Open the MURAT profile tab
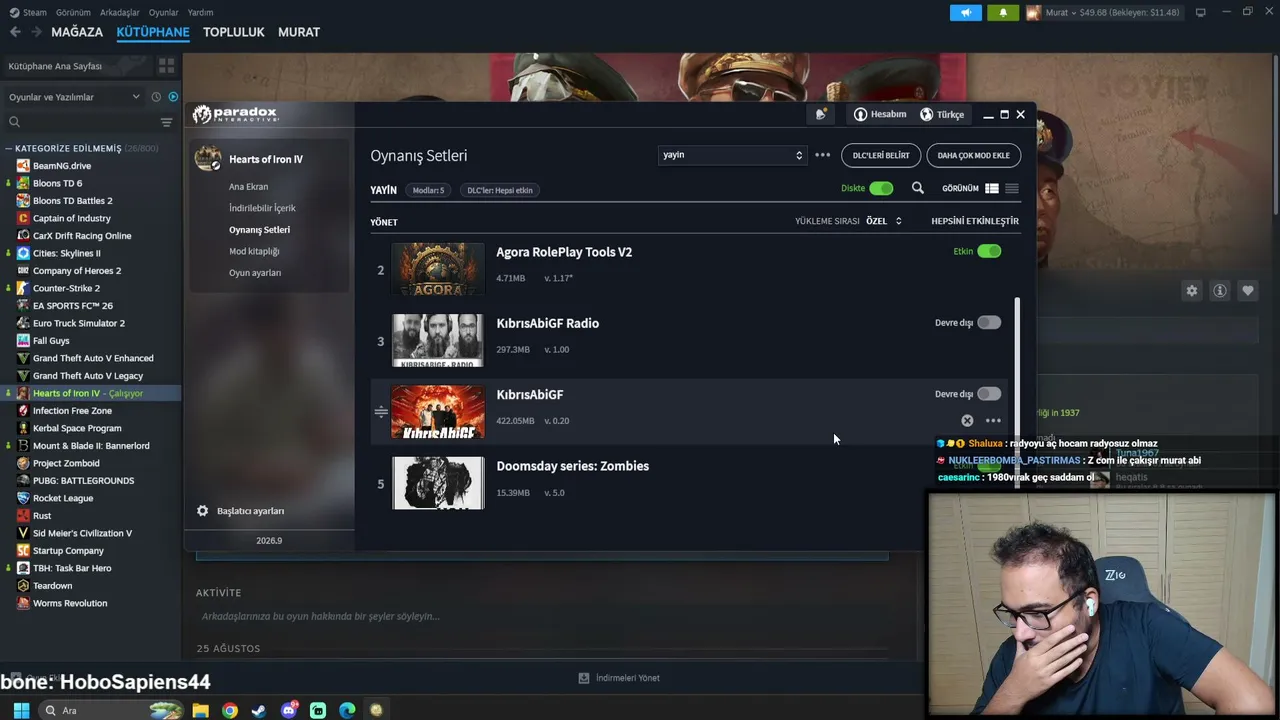Screen dimensions: 1280x720 pos(299,32)
